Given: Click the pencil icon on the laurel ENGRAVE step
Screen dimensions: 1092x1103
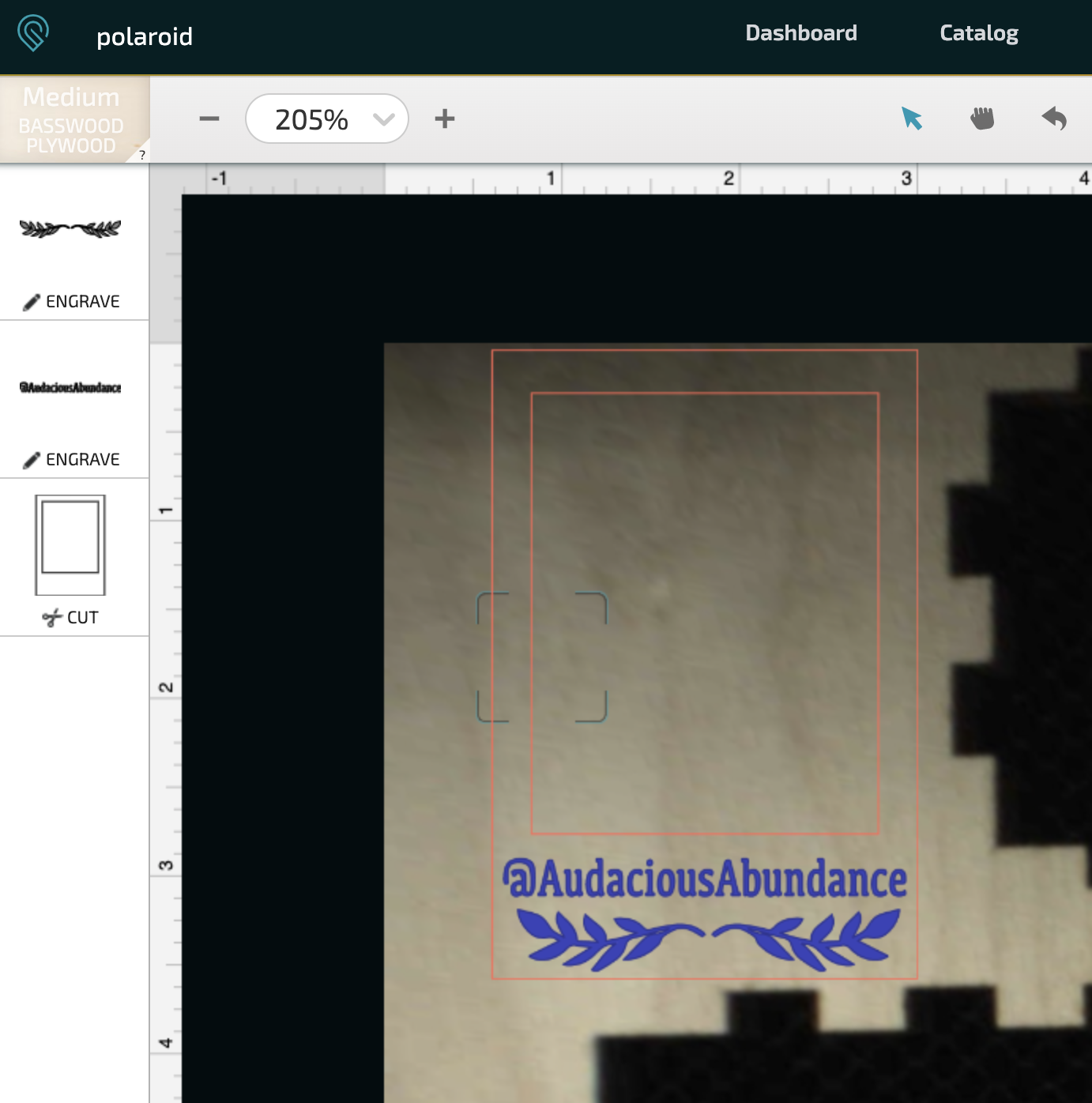Looking at the screenshot, I should (x=32, y=300).
